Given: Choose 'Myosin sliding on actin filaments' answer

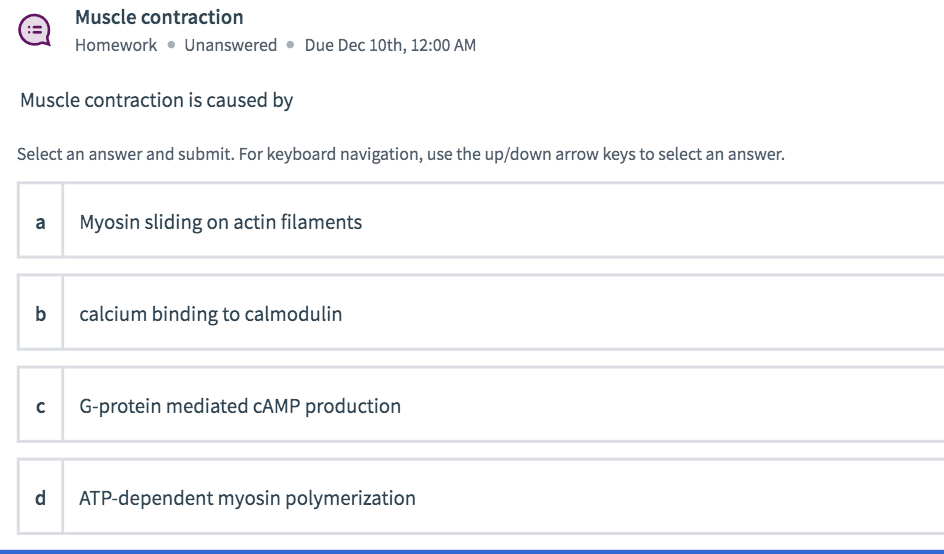Looking at the screenshot, I should click(221, 222).
